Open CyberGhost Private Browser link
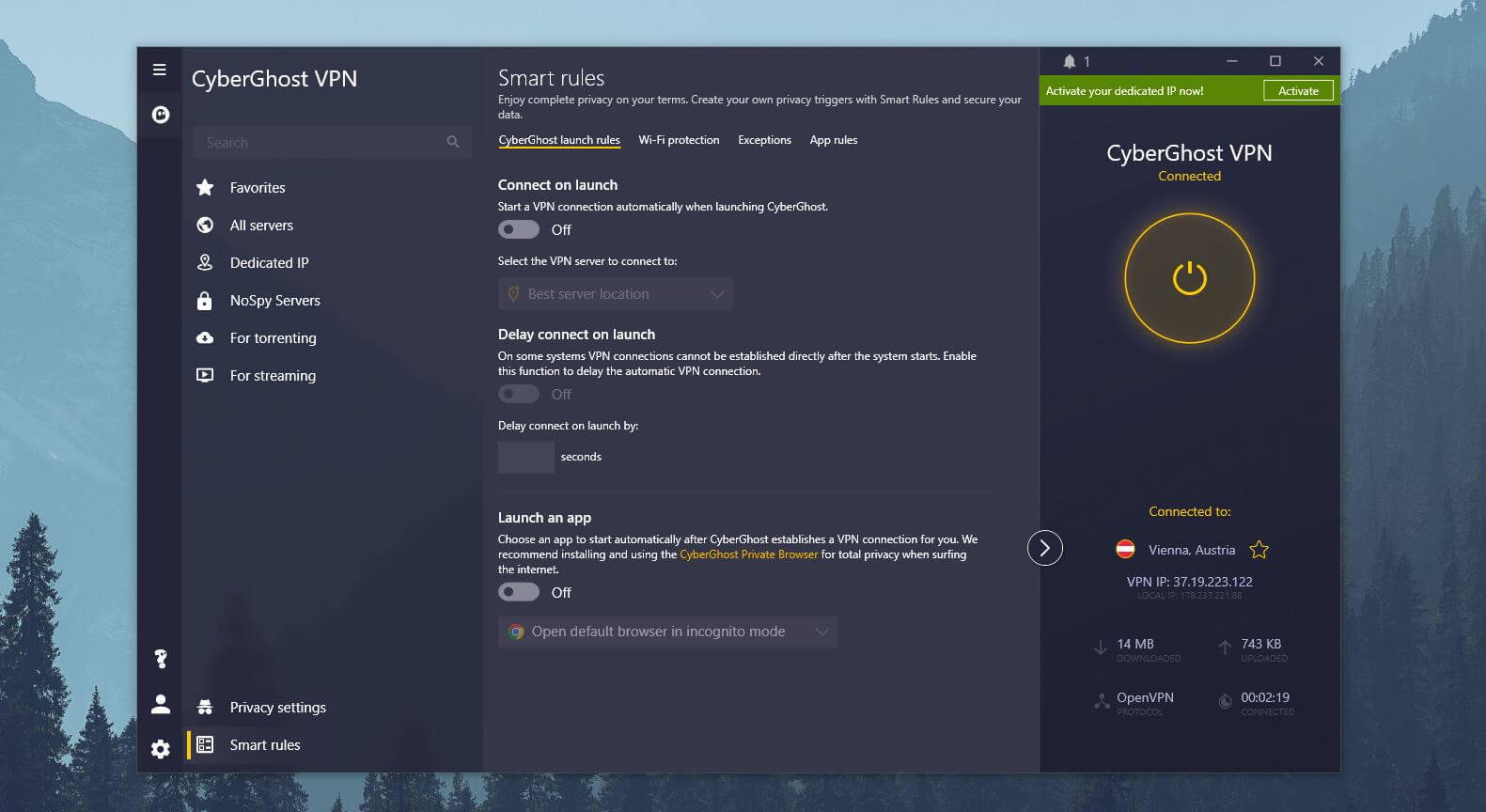Image resolution: width=1486 pixels, height=812 pixels. tap(748, 554)
